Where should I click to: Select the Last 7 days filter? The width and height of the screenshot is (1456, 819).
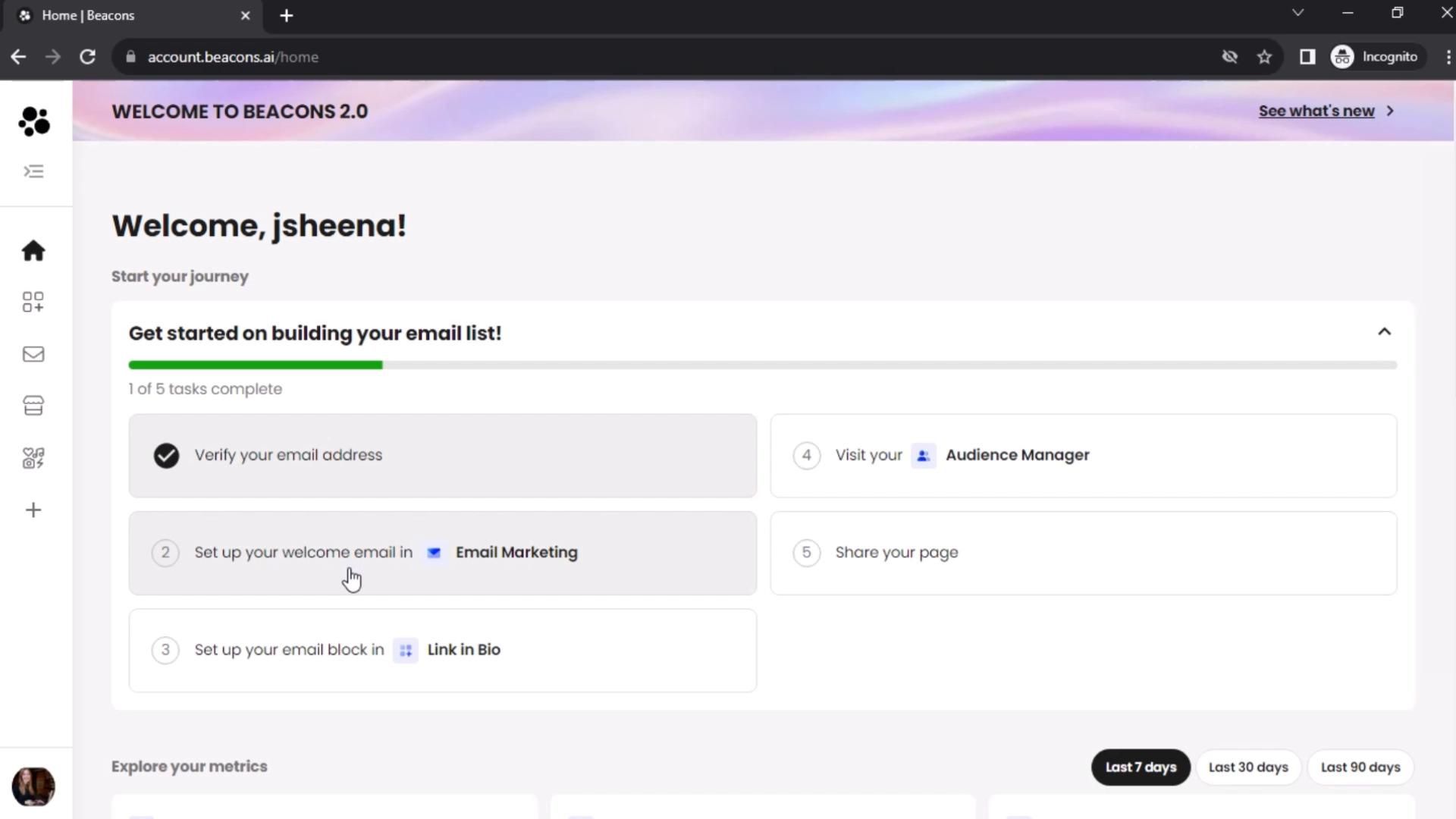[1141, 767]
